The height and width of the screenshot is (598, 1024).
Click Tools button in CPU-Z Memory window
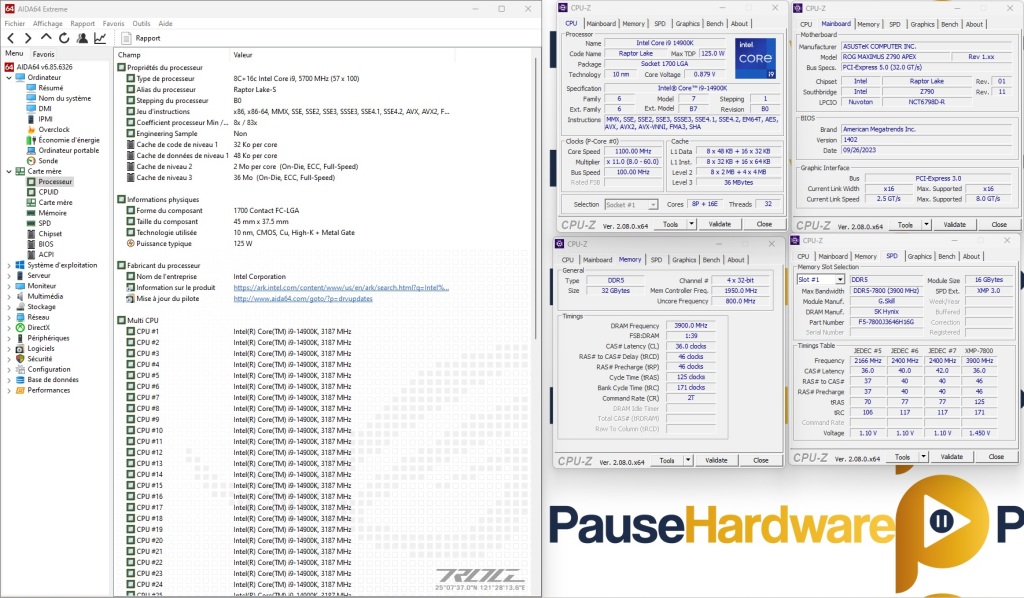tap(667, 460)
